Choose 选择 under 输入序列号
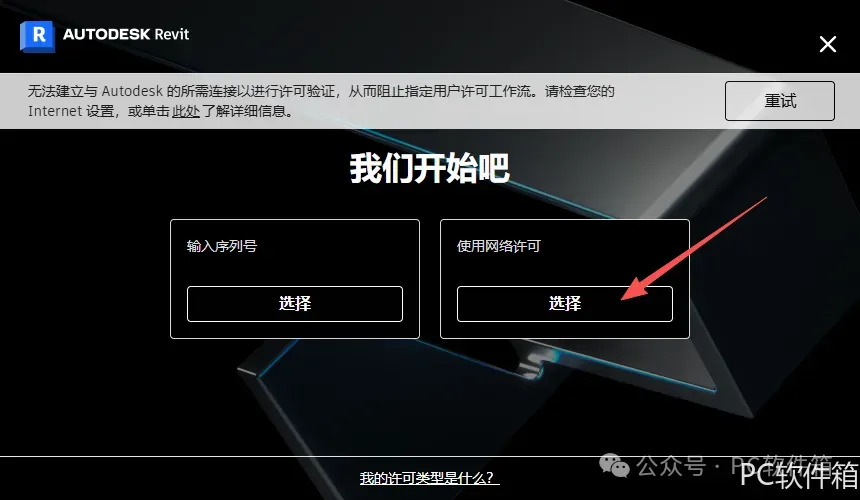Screen dimensions: 860x500 (x=295, y=304)
